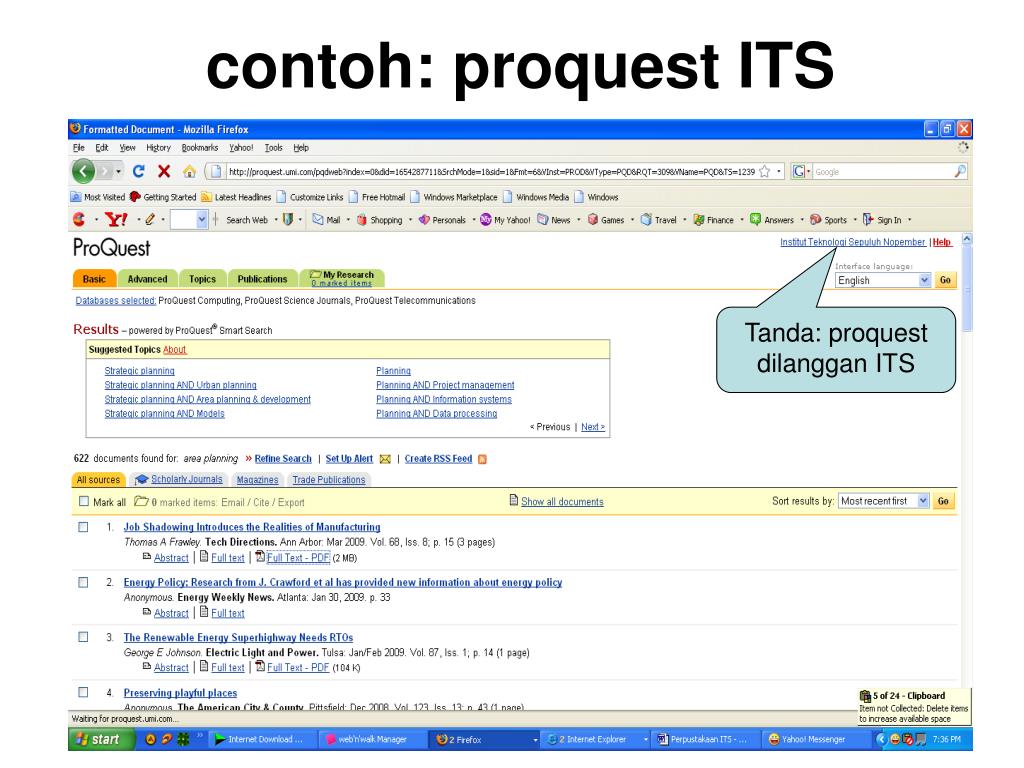
Task: Stop loading with the red X icon
Action: click(164, 172)
